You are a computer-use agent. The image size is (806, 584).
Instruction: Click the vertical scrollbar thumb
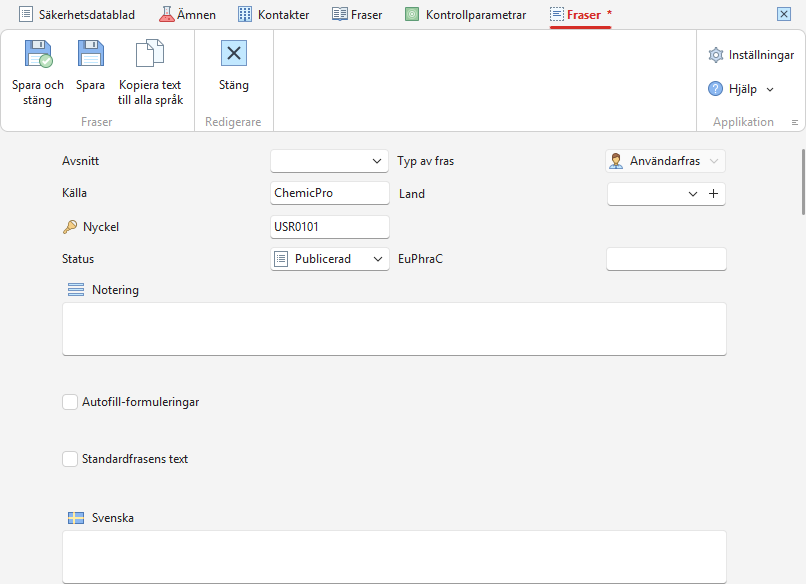803,182
